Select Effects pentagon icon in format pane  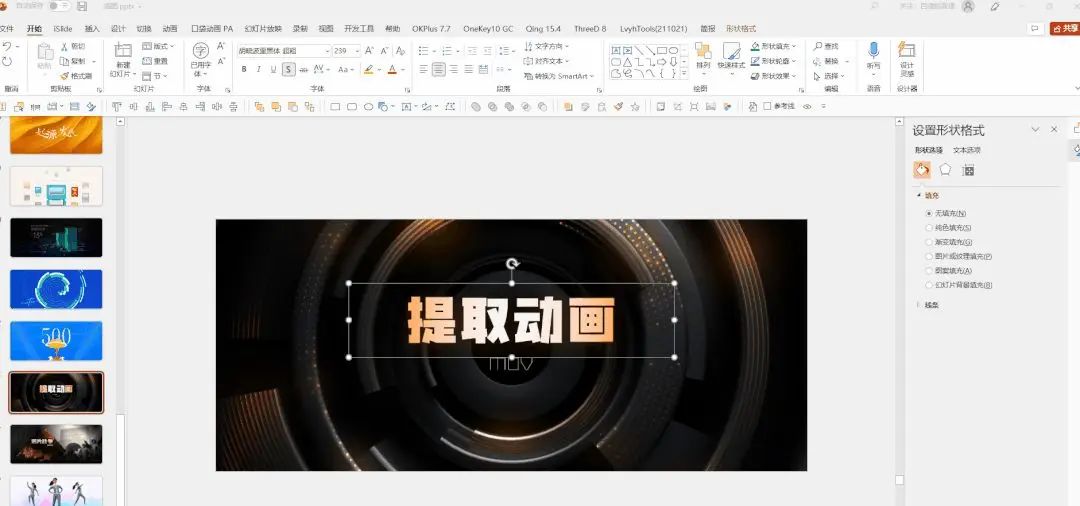(946, 169)
